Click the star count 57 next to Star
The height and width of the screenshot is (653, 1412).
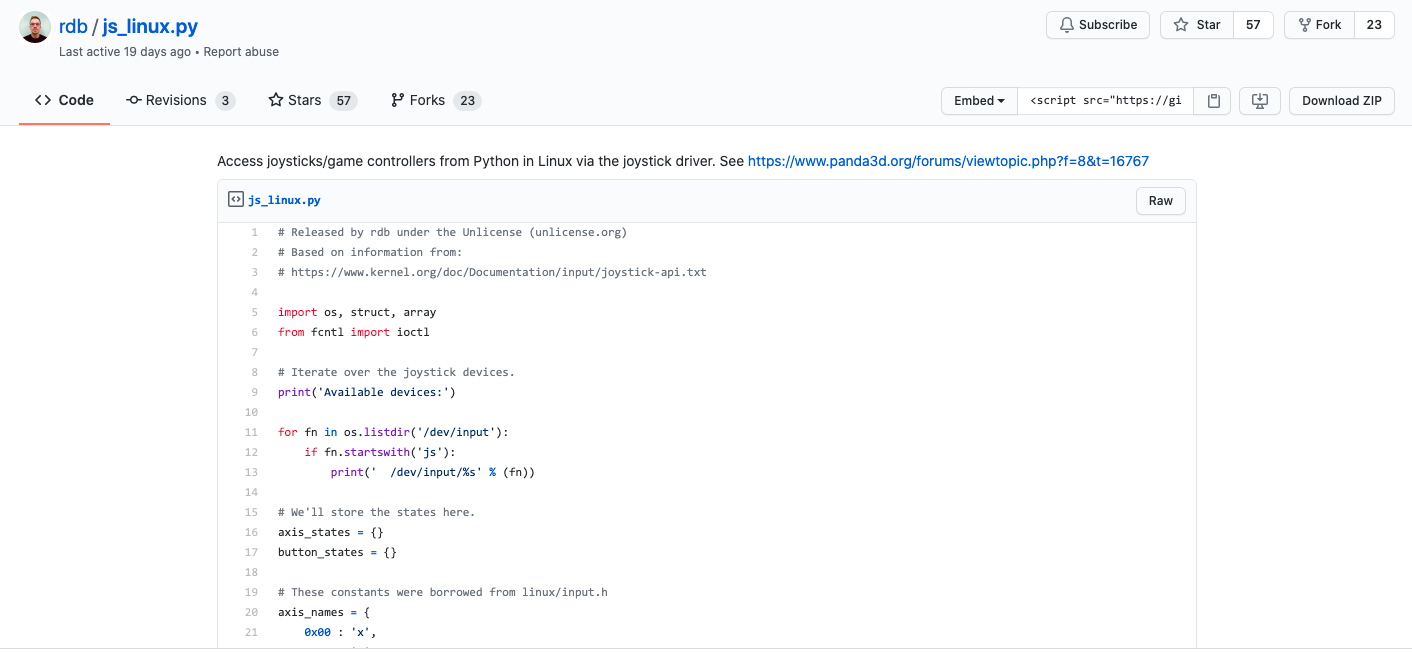click(x=1253, y=25)
